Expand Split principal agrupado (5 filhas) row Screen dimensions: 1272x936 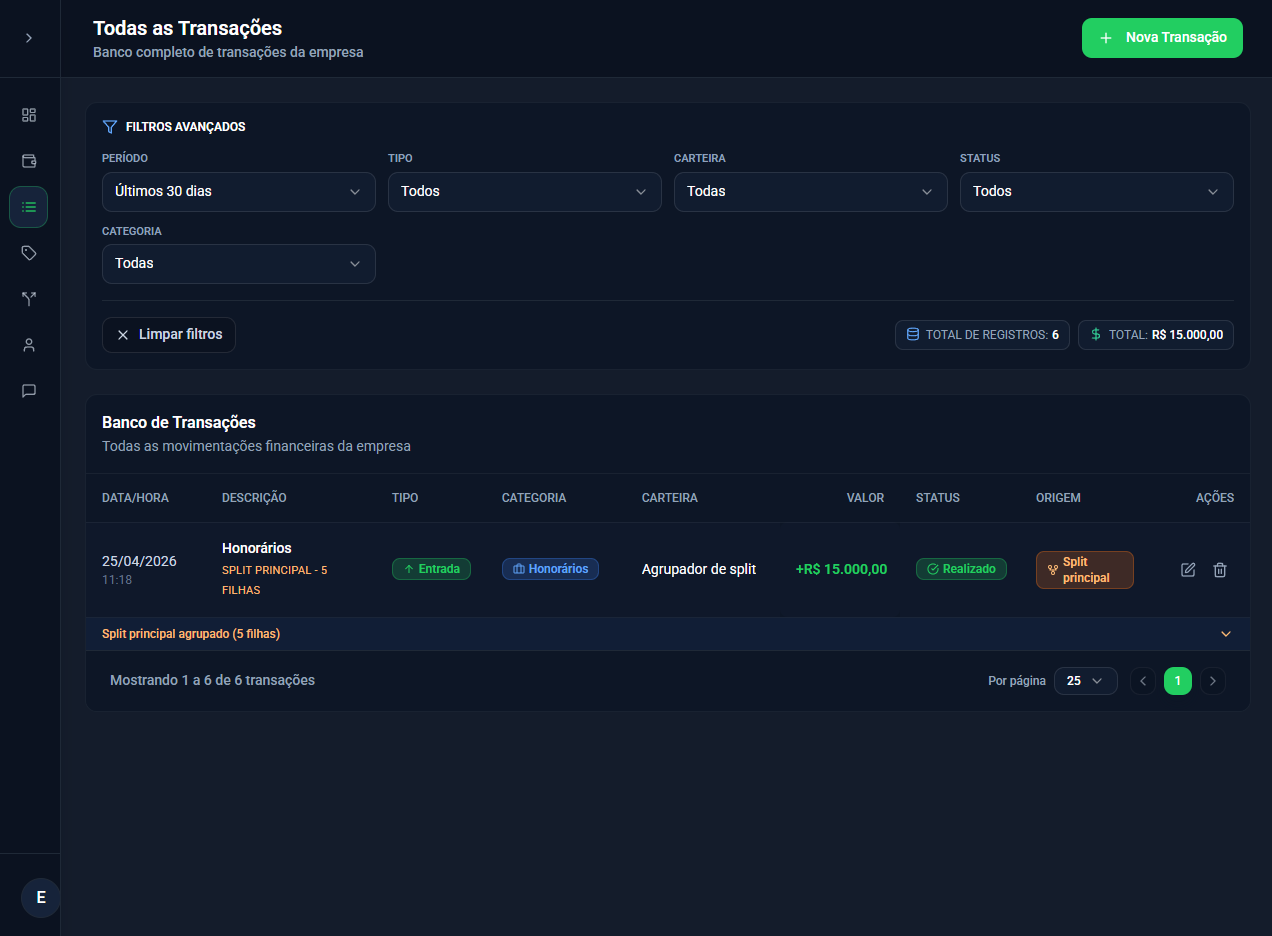pyautogui.click(x=668, y=634)
